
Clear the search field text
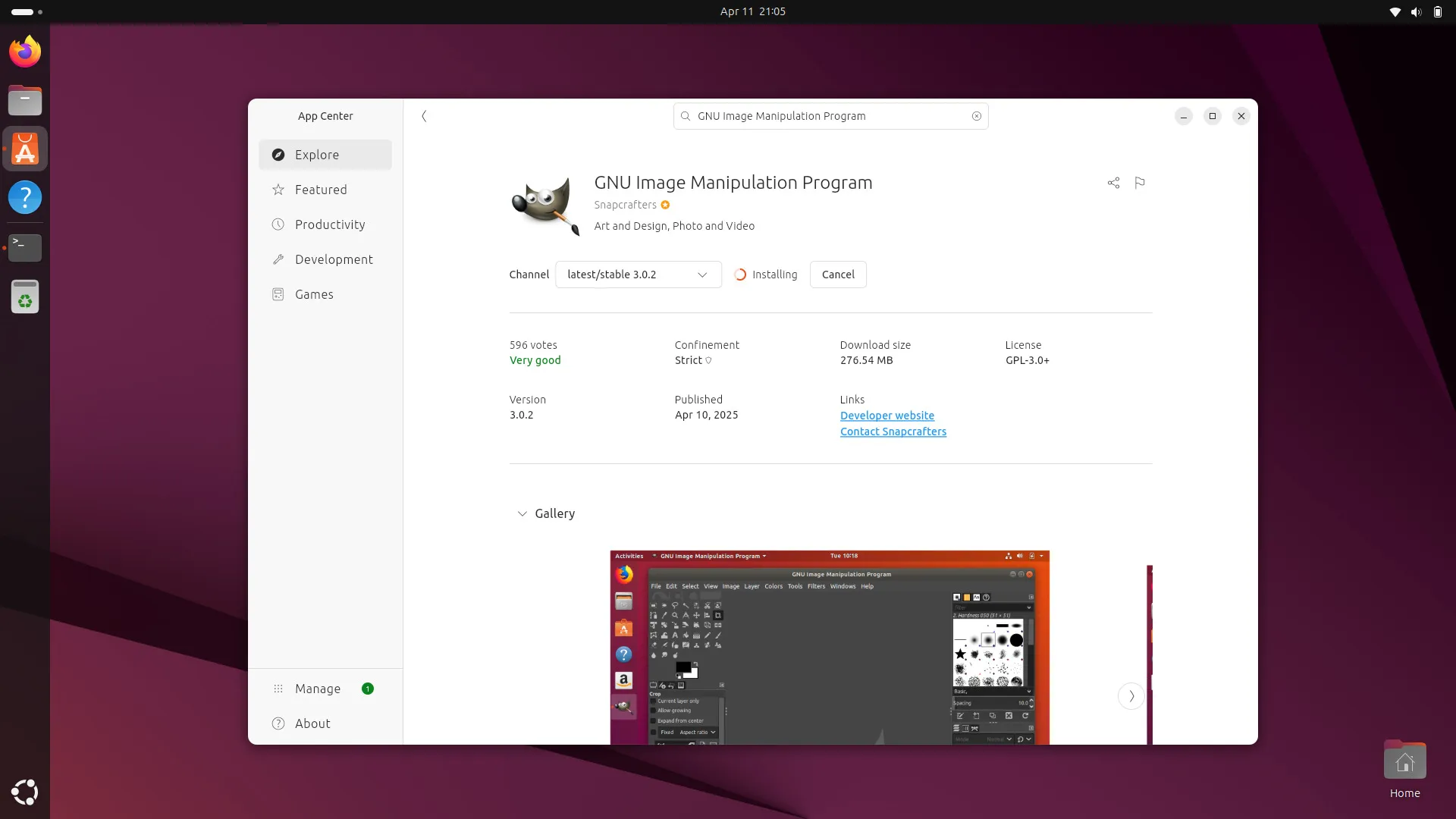pyautogui.click(x=977, y=116)
